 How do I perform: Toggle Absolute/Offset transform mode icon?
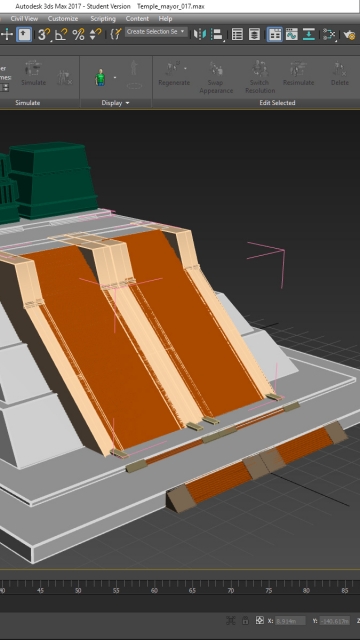[x=260, y=620]
